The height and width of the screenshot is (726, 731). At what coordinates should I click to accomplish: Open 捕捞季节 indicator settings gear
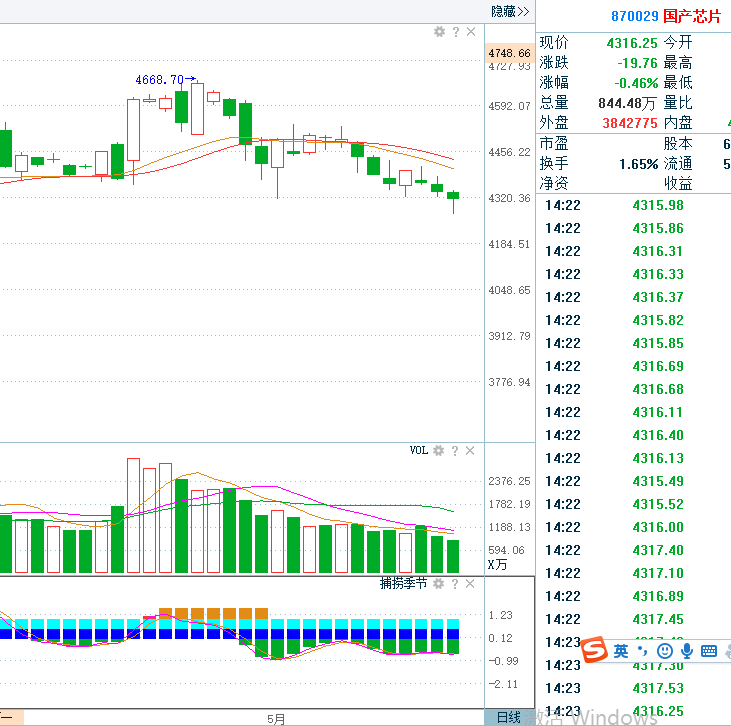(439, 583)
